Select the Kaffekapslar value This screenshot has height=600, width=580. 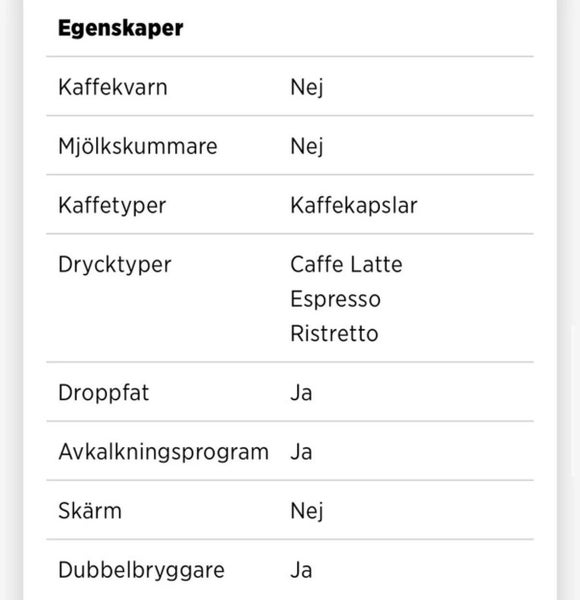[x=354, y=206]
